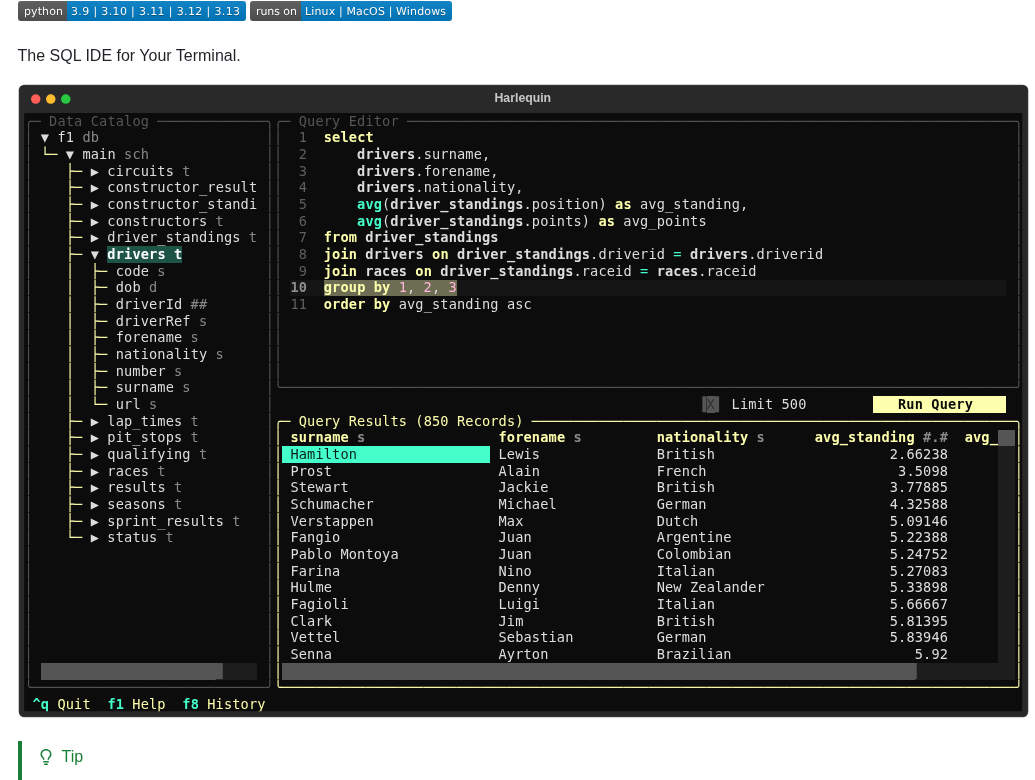Select the Hamilton cell in results
The height and width of the screenshot is (780, 1035).
pos(386,455)
